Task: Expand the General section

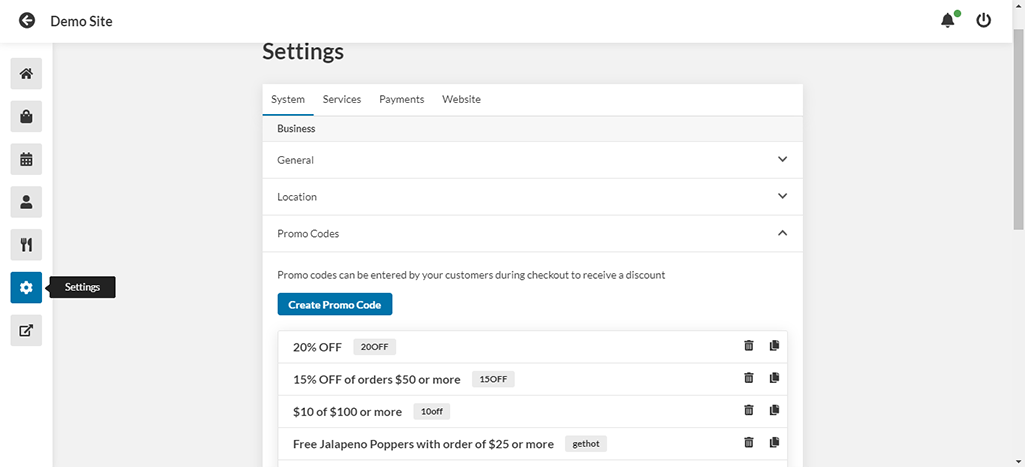Action: (x=533, y=160)
